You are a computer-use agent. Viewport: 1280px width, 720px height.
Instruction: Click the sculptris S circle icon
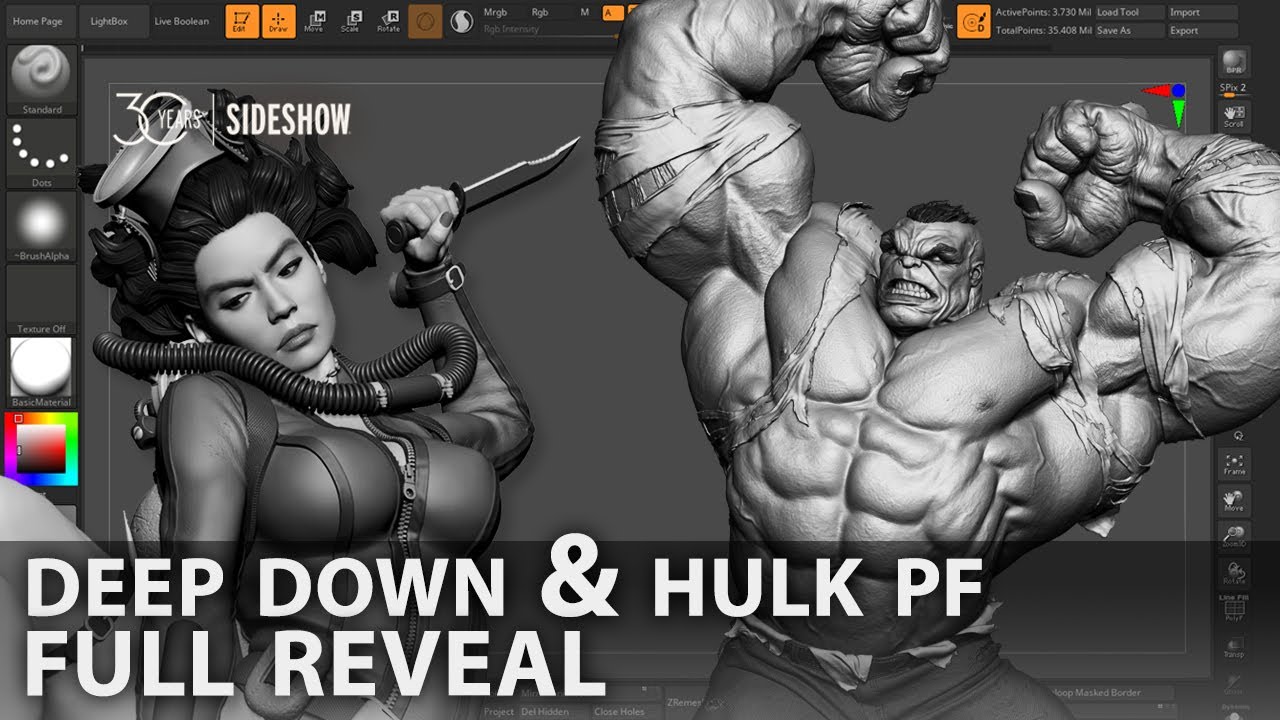[x=461, y=21]
